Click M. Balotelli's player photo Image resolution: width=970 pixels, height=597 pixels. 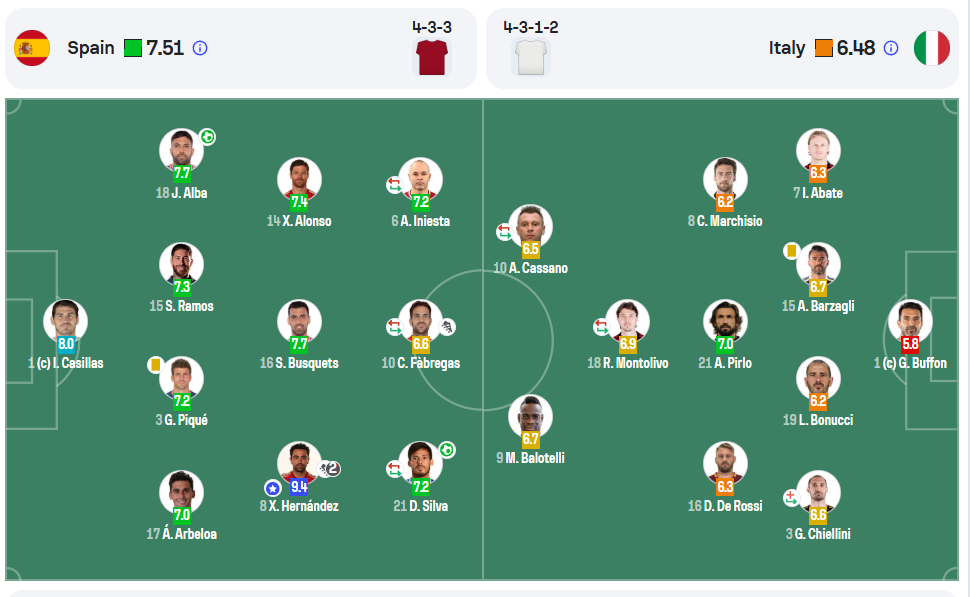pos(530,414)
